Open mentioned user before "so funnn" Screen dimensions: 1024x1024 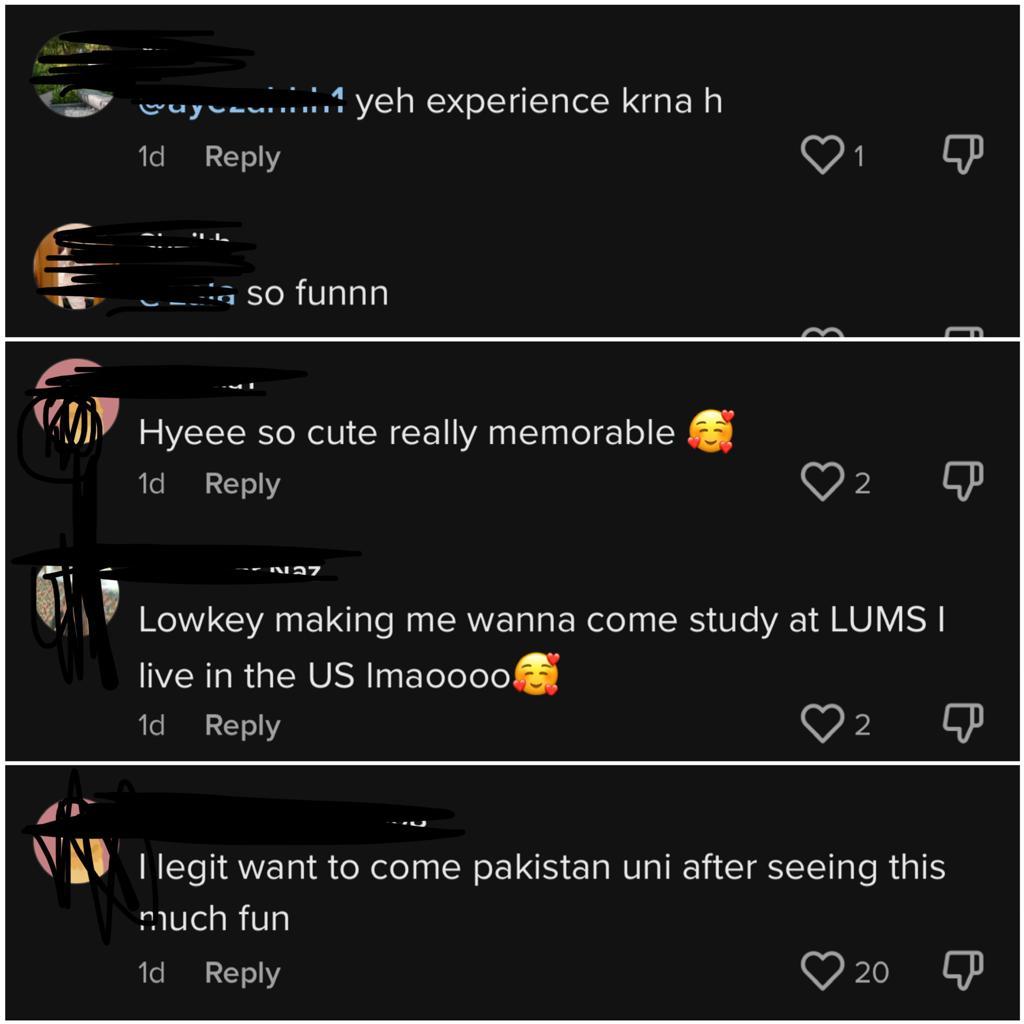point(187,294)
